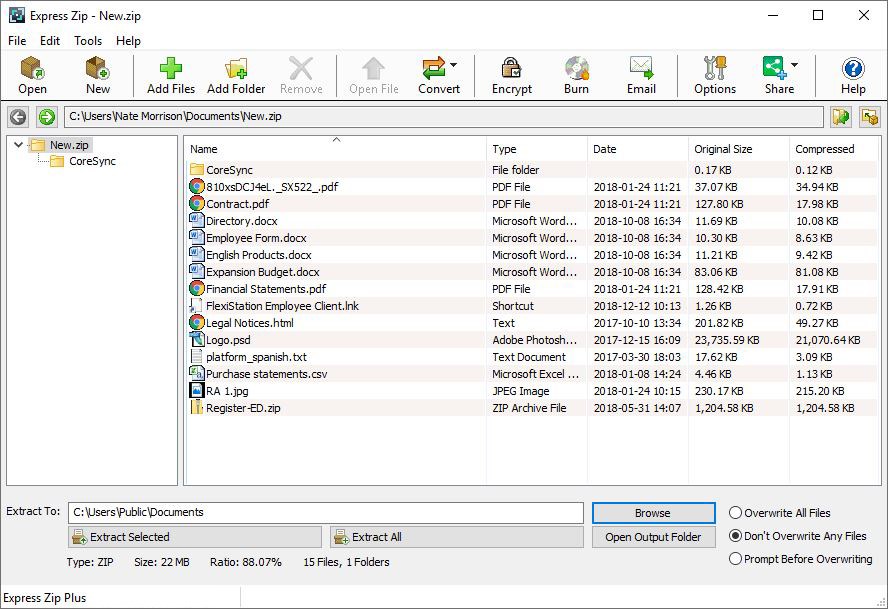Open the Tools menu
The height and width of the screenshot is (609, 888).
tap(88, 41)
